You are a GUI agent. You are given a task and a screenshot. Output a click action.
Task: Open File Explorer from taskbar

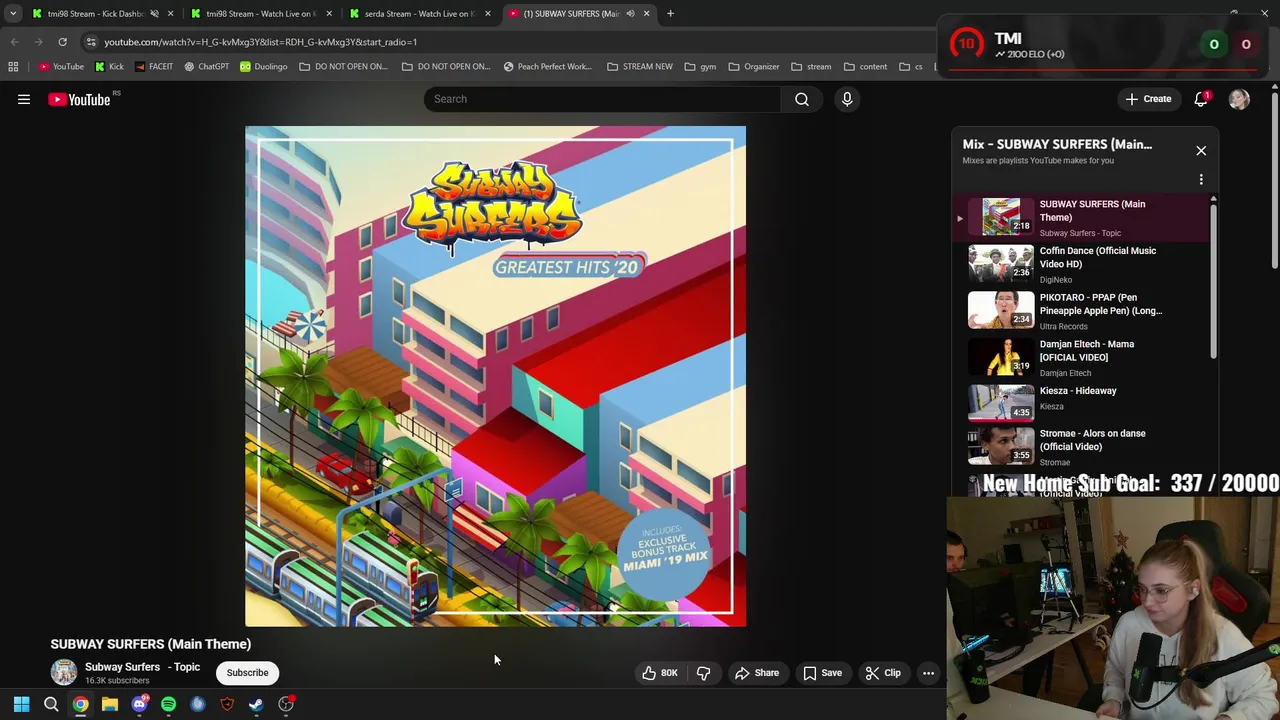click(110, 705)
